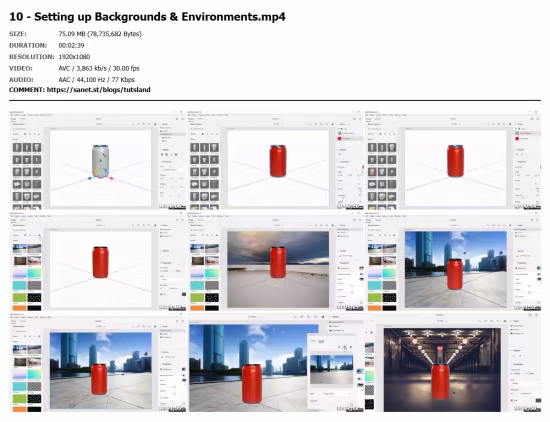Open the thumbnail showing the silver can with gizmo
This screenshot has width=550, height=422.
click(98, 160)
